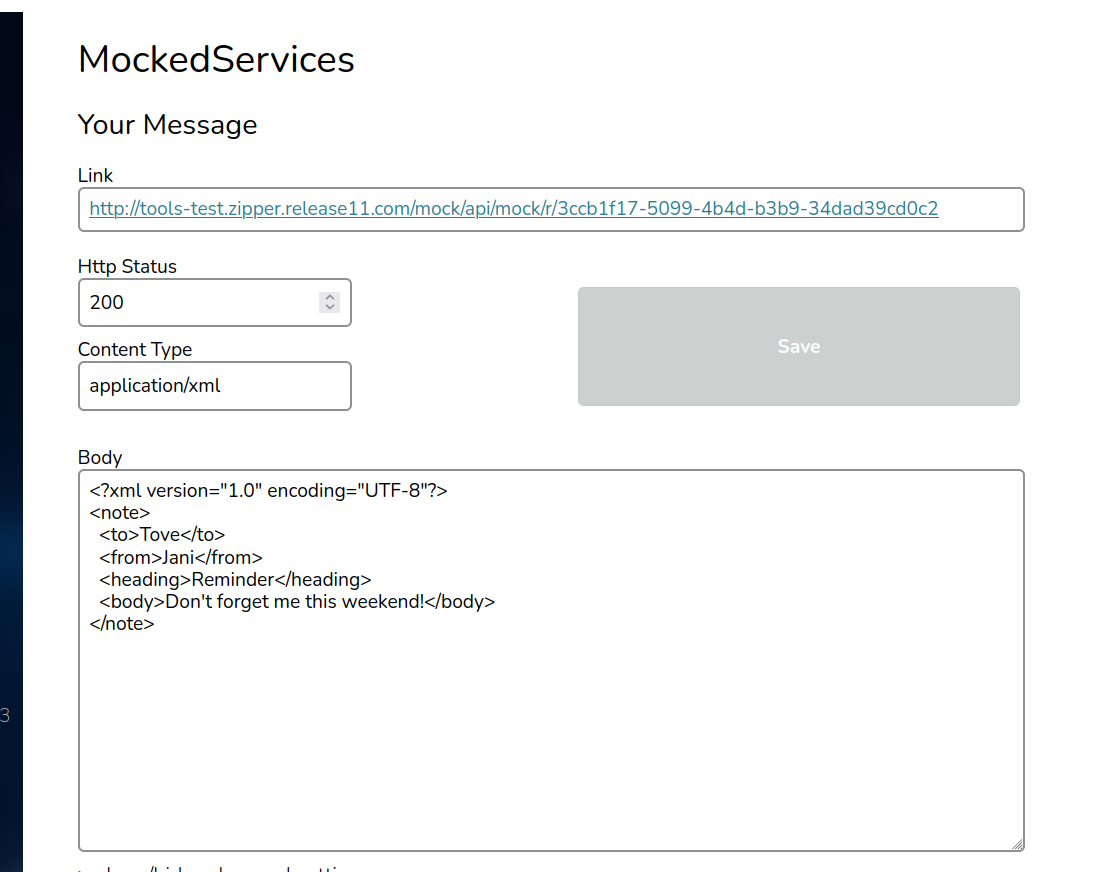Click the empty area of the Body textarea
1116x872 pixels.
click(550, 740)
